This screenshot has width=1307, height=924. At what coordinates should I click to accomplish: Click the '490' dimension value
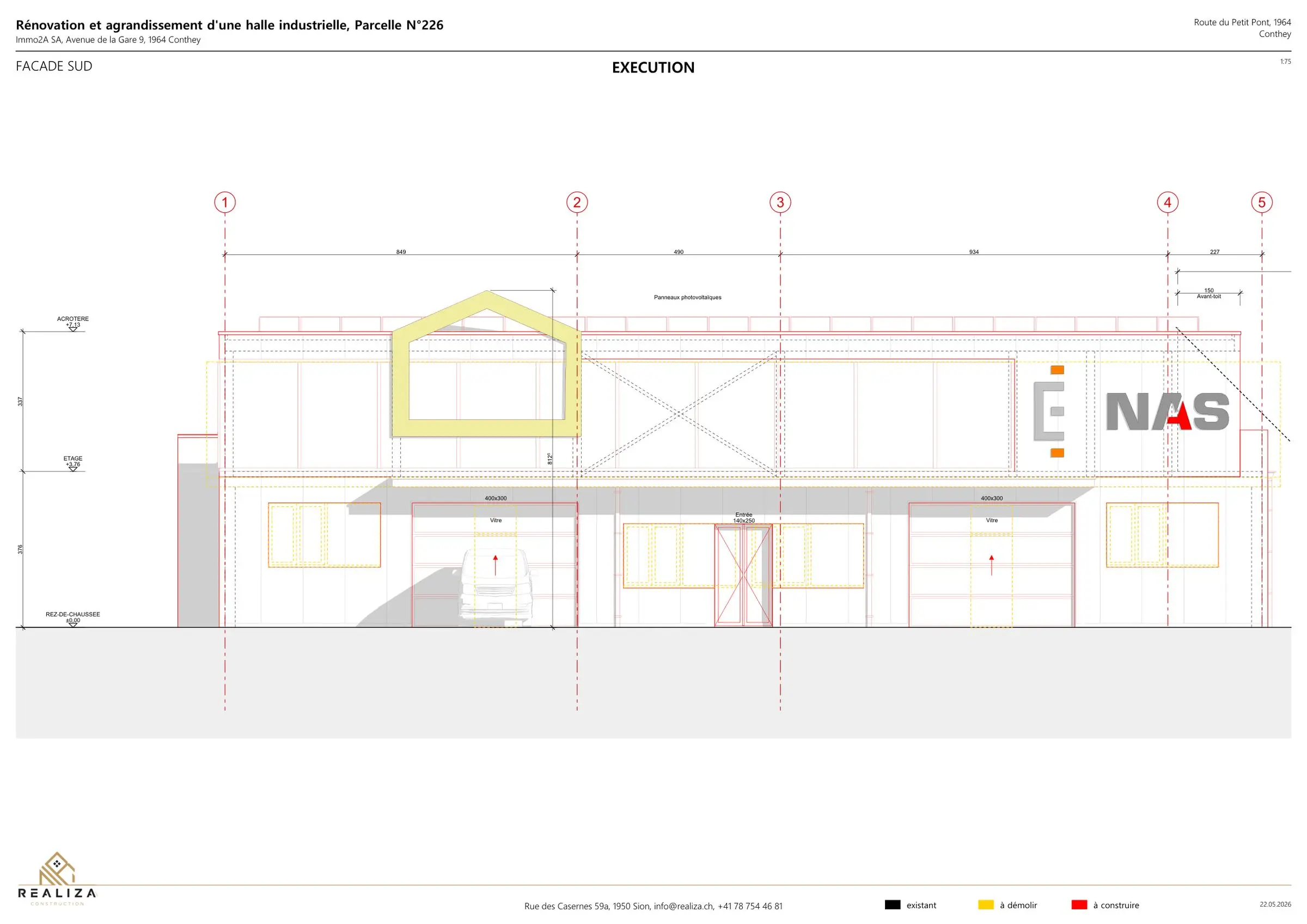click(679, 252)
